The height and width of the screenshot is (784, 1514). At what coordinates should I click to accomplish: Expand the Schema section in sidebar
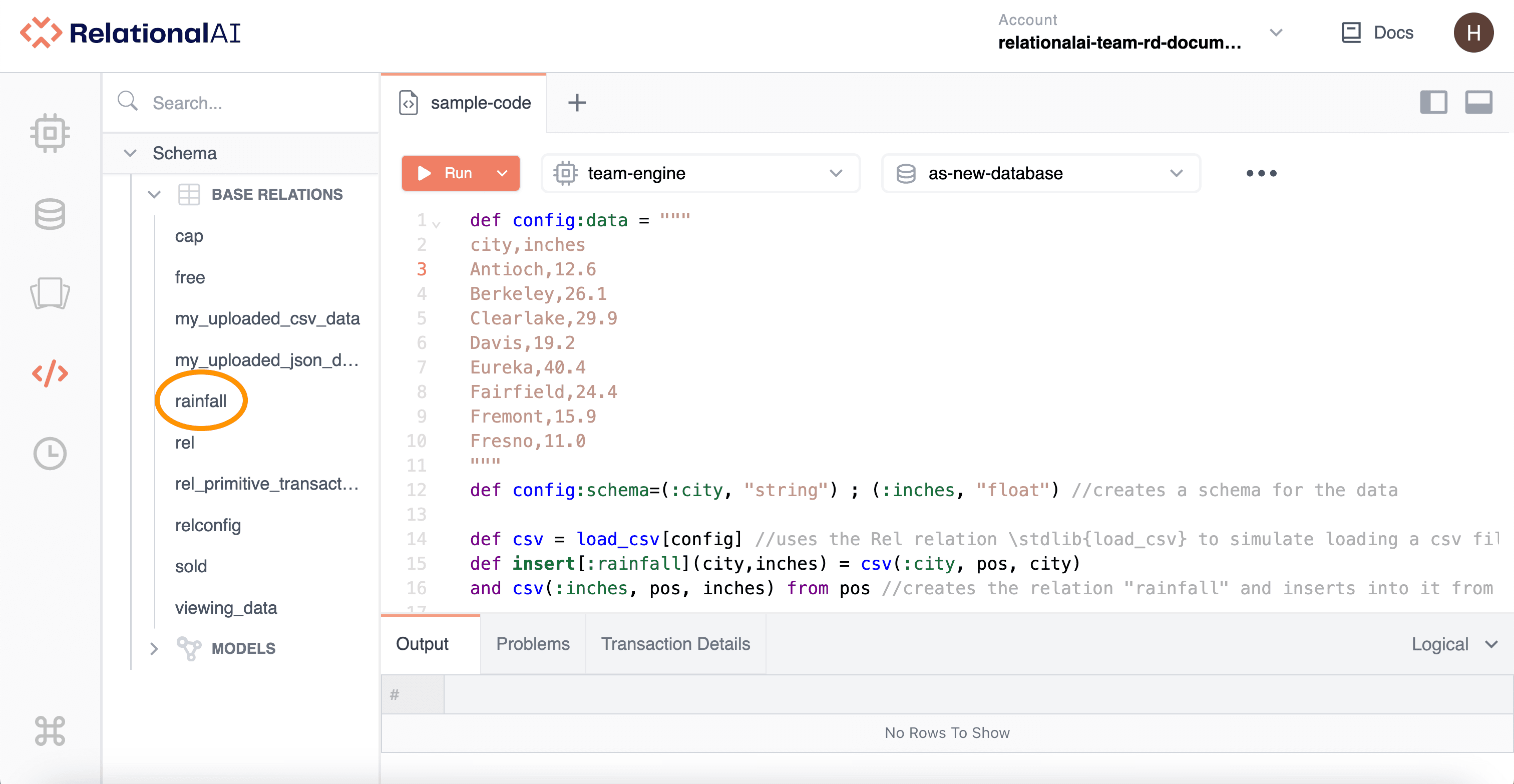(x=130, y=152)
